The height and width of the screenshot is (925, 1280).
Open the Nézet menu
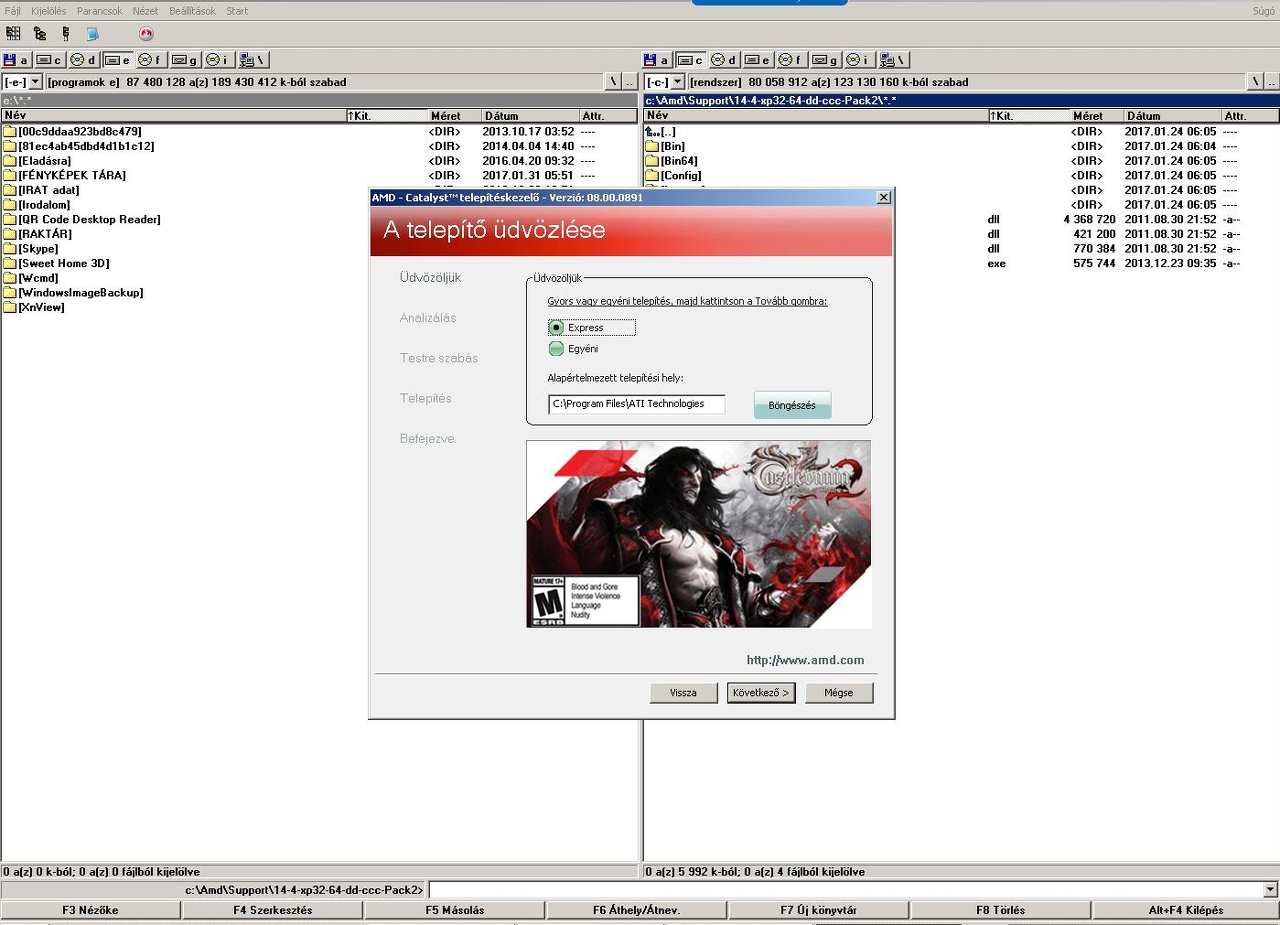(146, 11)
